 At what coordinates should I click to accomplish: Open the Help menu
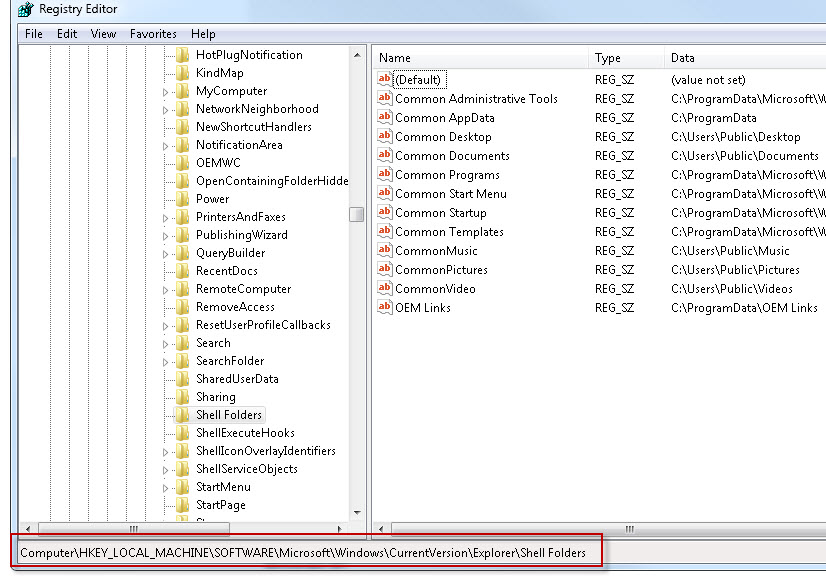point(203,34)
